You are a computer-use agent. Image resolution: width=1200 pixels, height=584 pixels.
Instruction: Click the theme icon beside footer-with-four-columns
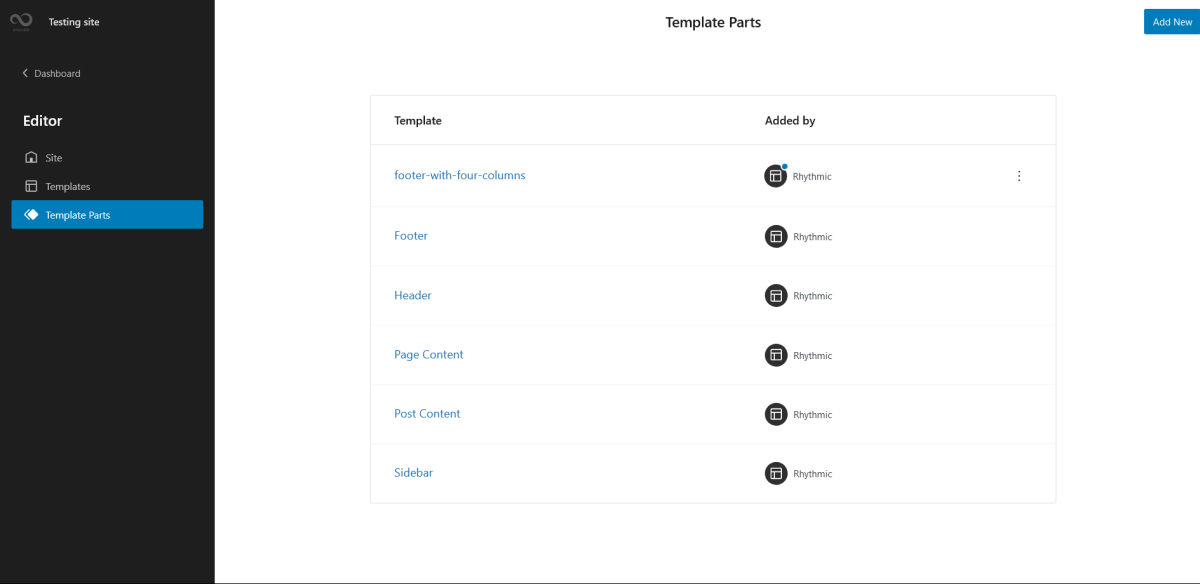776,176
